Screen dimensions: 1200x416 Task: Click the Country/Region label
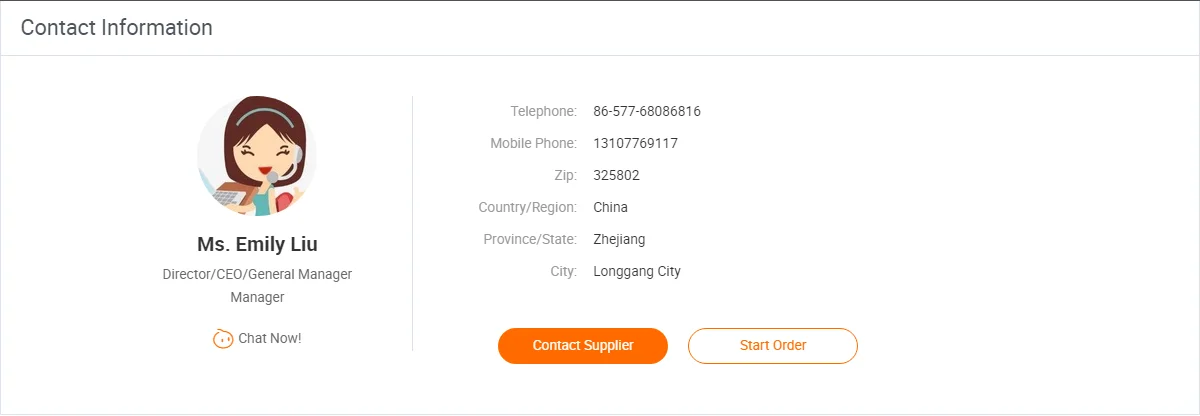[x=528, y=207]
